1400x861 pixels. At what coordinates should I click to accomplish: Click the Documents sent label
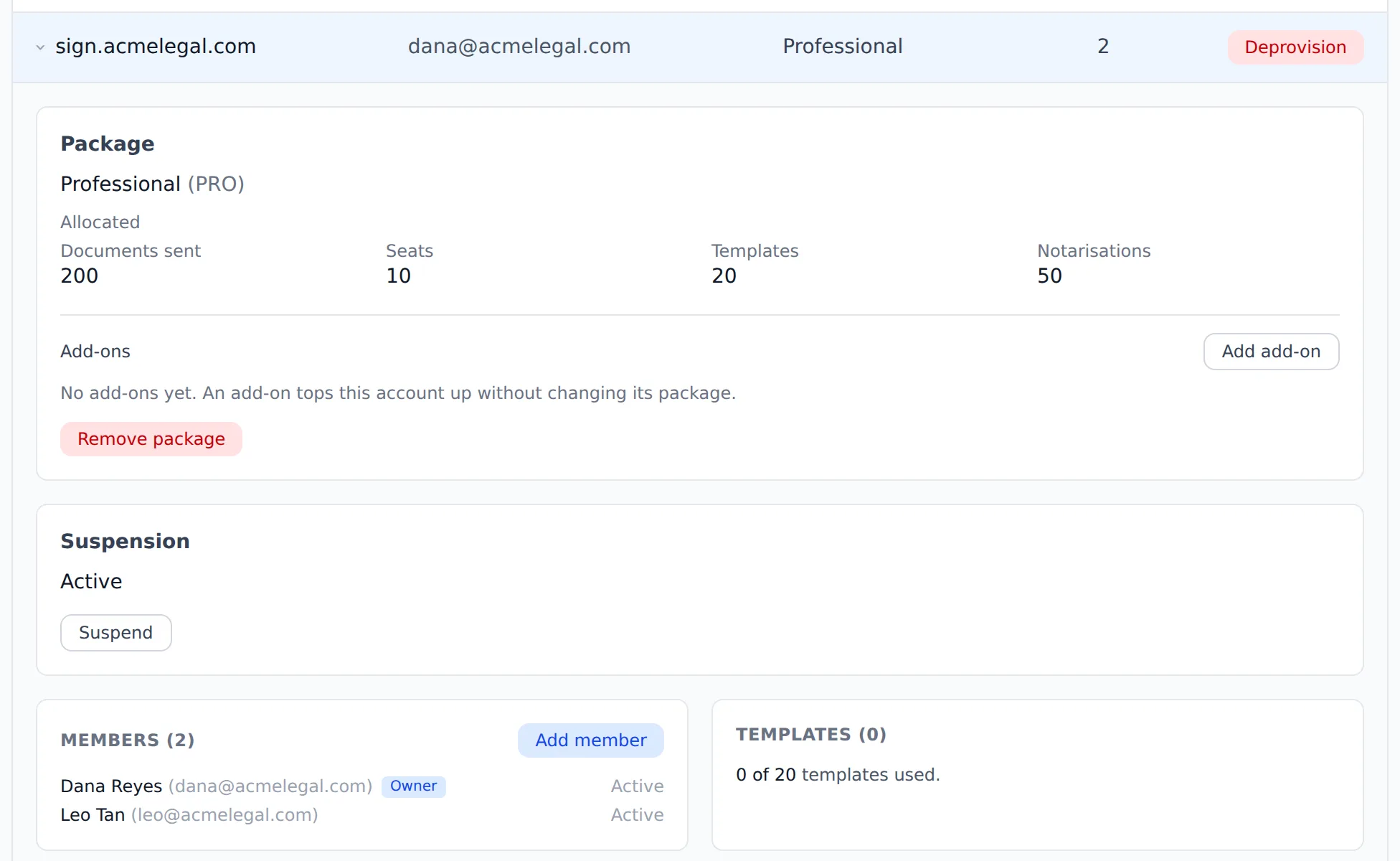(131, 251)
